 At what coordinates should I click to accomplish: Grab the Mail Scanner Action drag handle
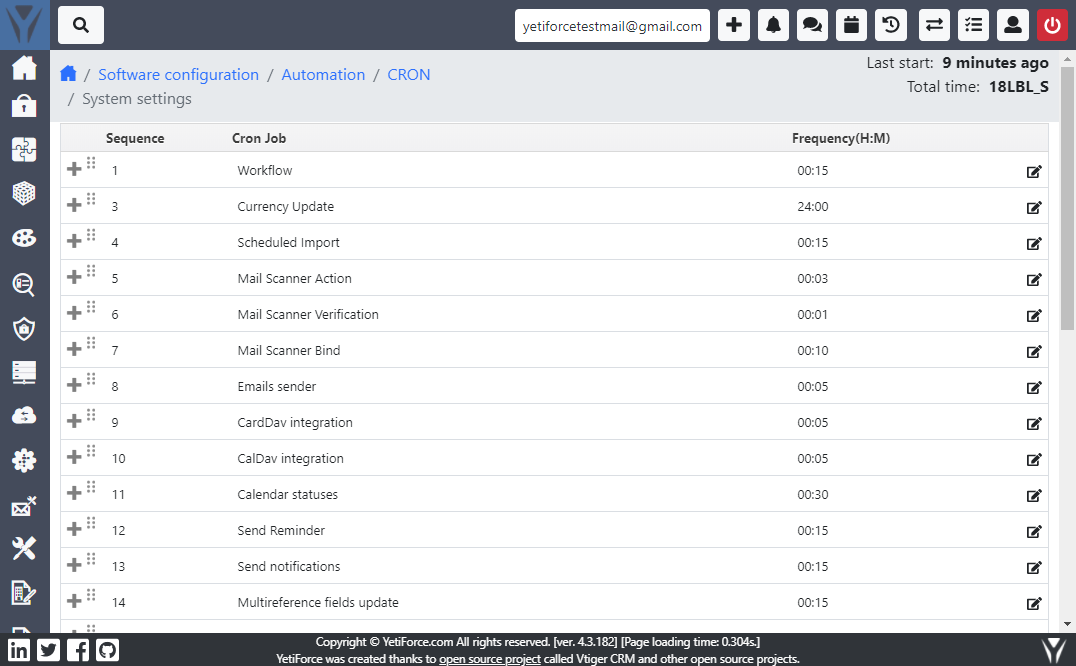pyautogui.click(x=91, y=271)
